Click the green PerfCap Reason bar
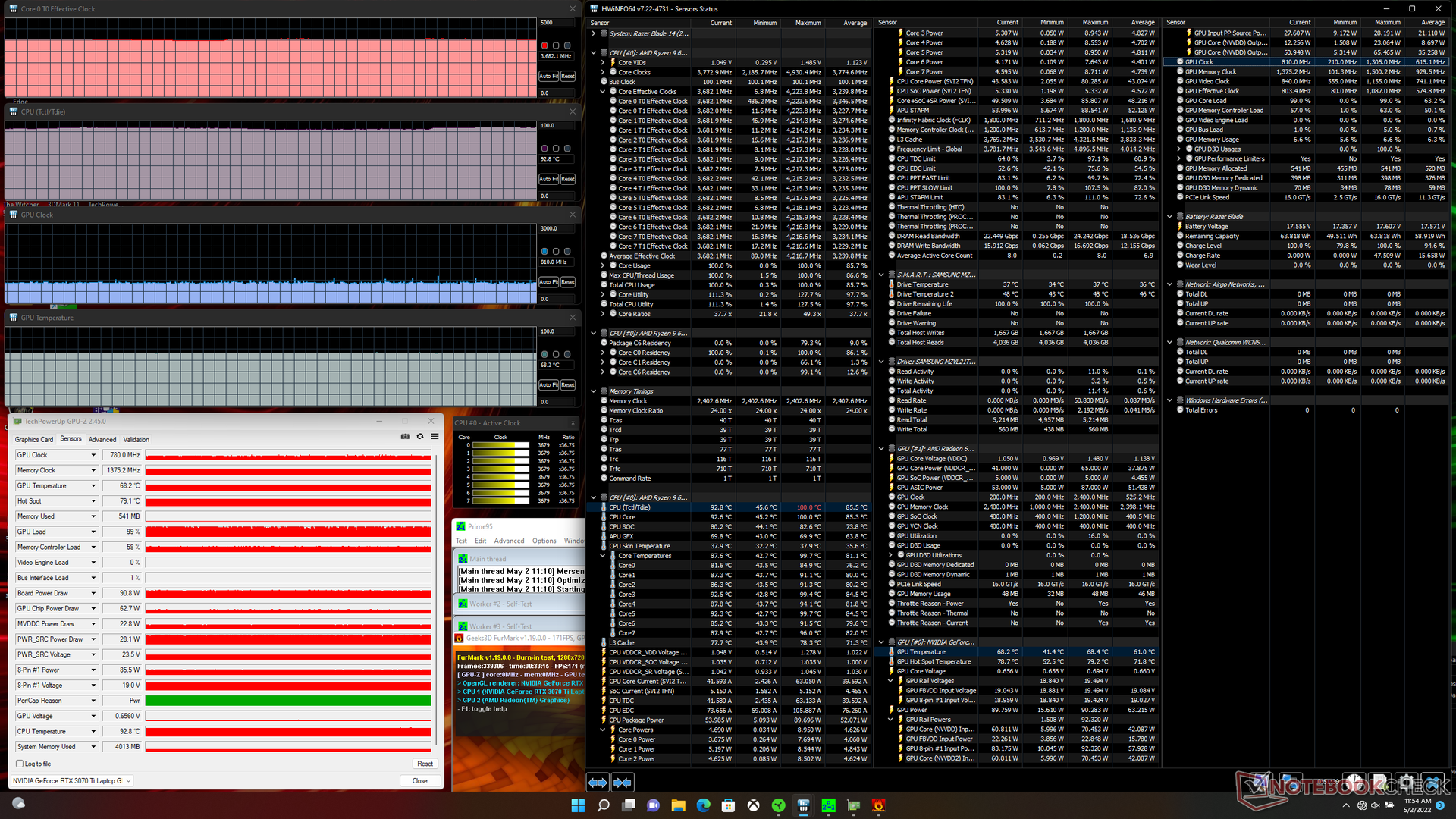Image resolution: width=1456 pixels, height=819 pixels. click(x=288, y=701)
